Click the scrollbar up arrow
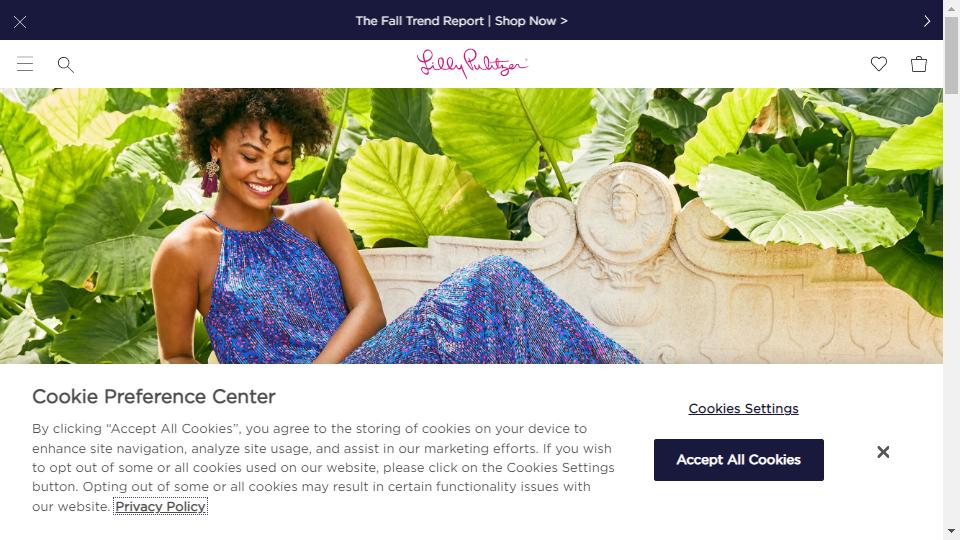 (951, 7)
